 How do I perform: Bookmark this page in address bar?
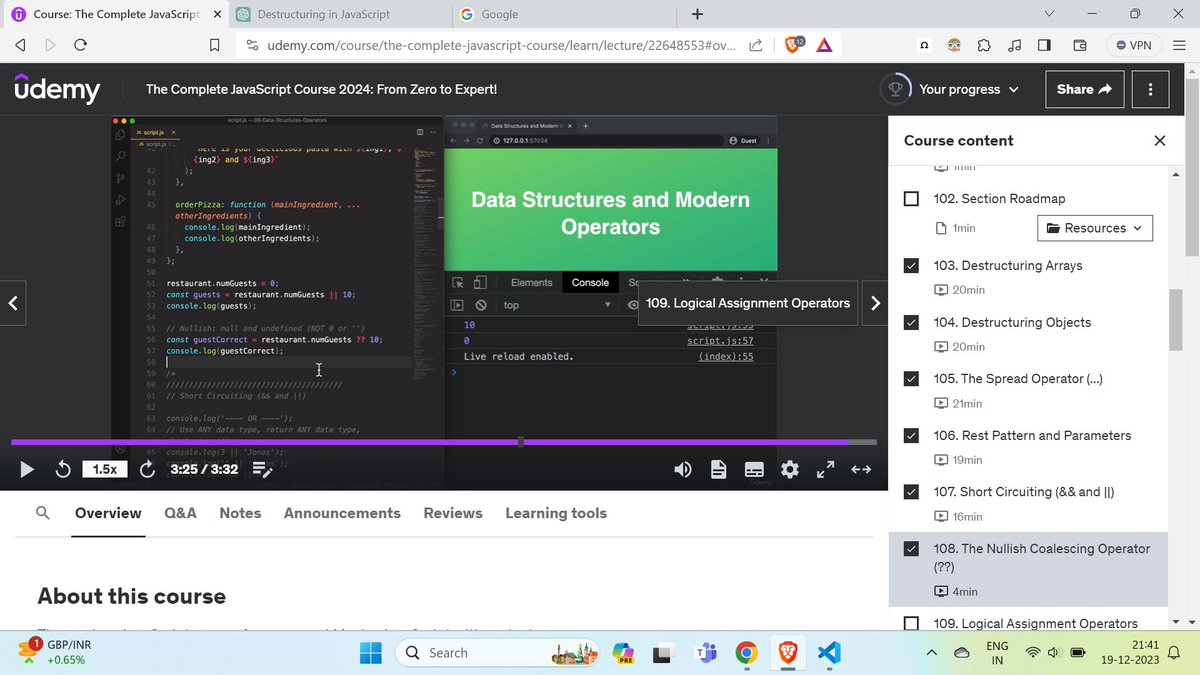(213, 44)
